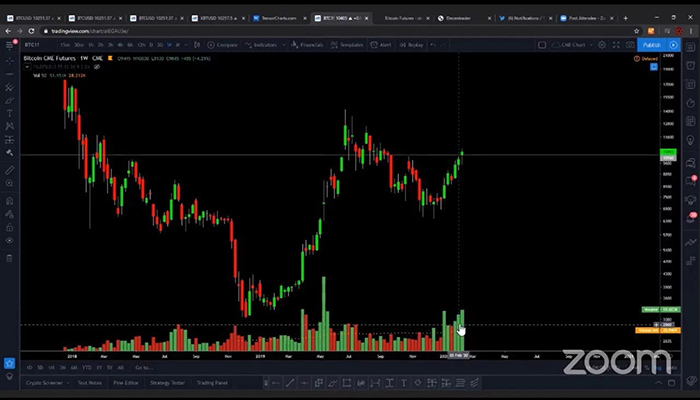Open the Indicators dialog
Screen dimensions: 700x400
pyautogui.click(x=261, y=45)
